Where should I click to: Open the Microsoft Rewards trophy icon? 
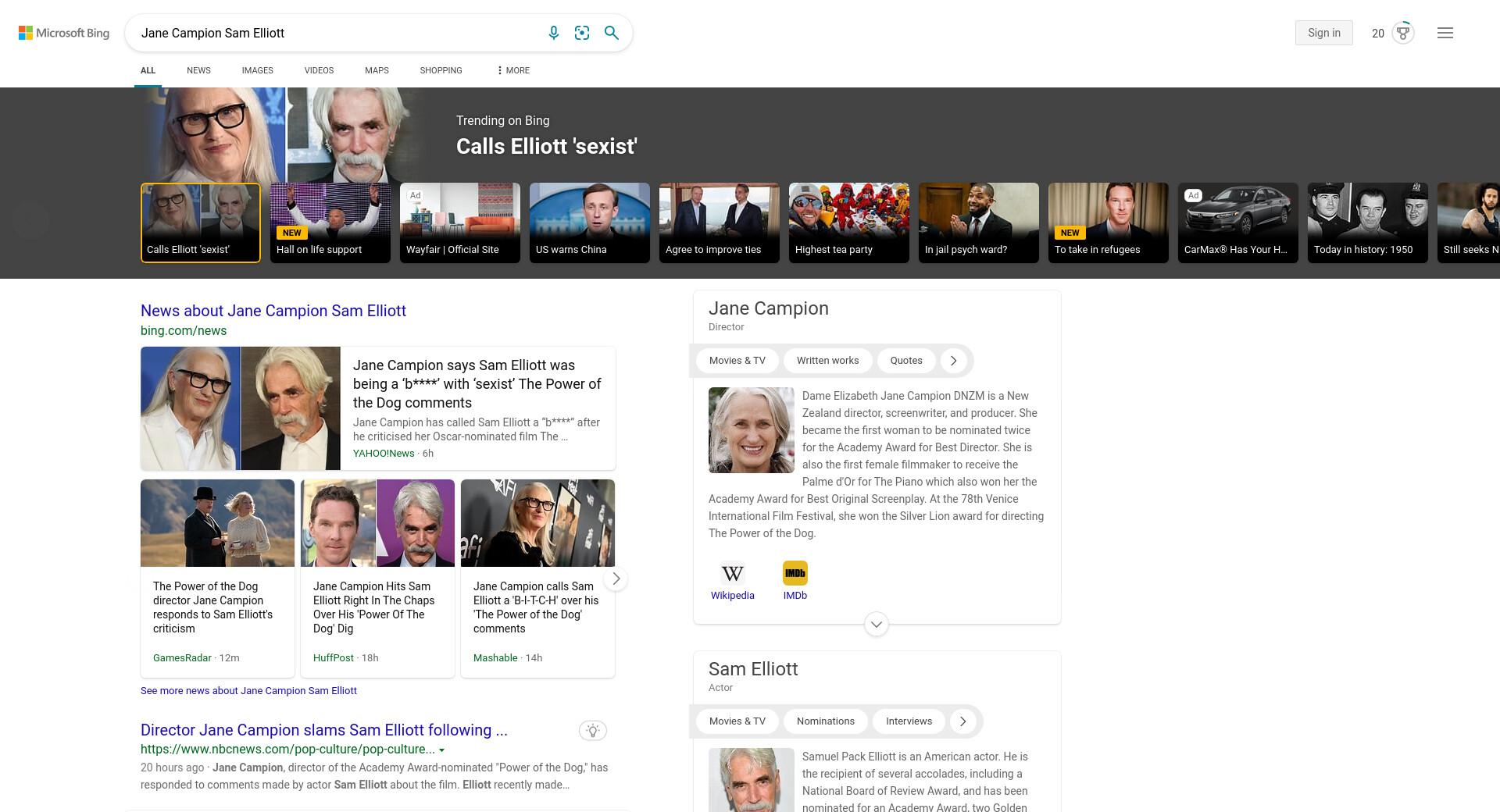(x=1403, y=33)
